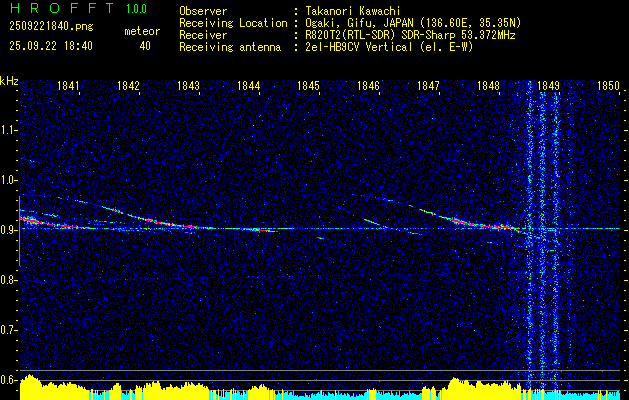629x400 pixels.
Task: Click the 1849 time axis label
Action: (548, 85)
